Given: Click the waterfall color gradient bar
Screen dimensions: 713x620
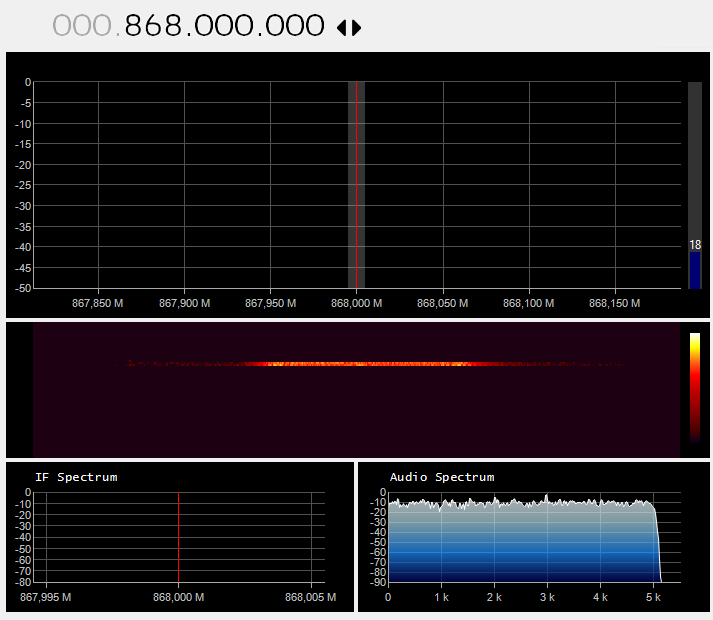Looking at the screenshot, I should click(695, 388).
